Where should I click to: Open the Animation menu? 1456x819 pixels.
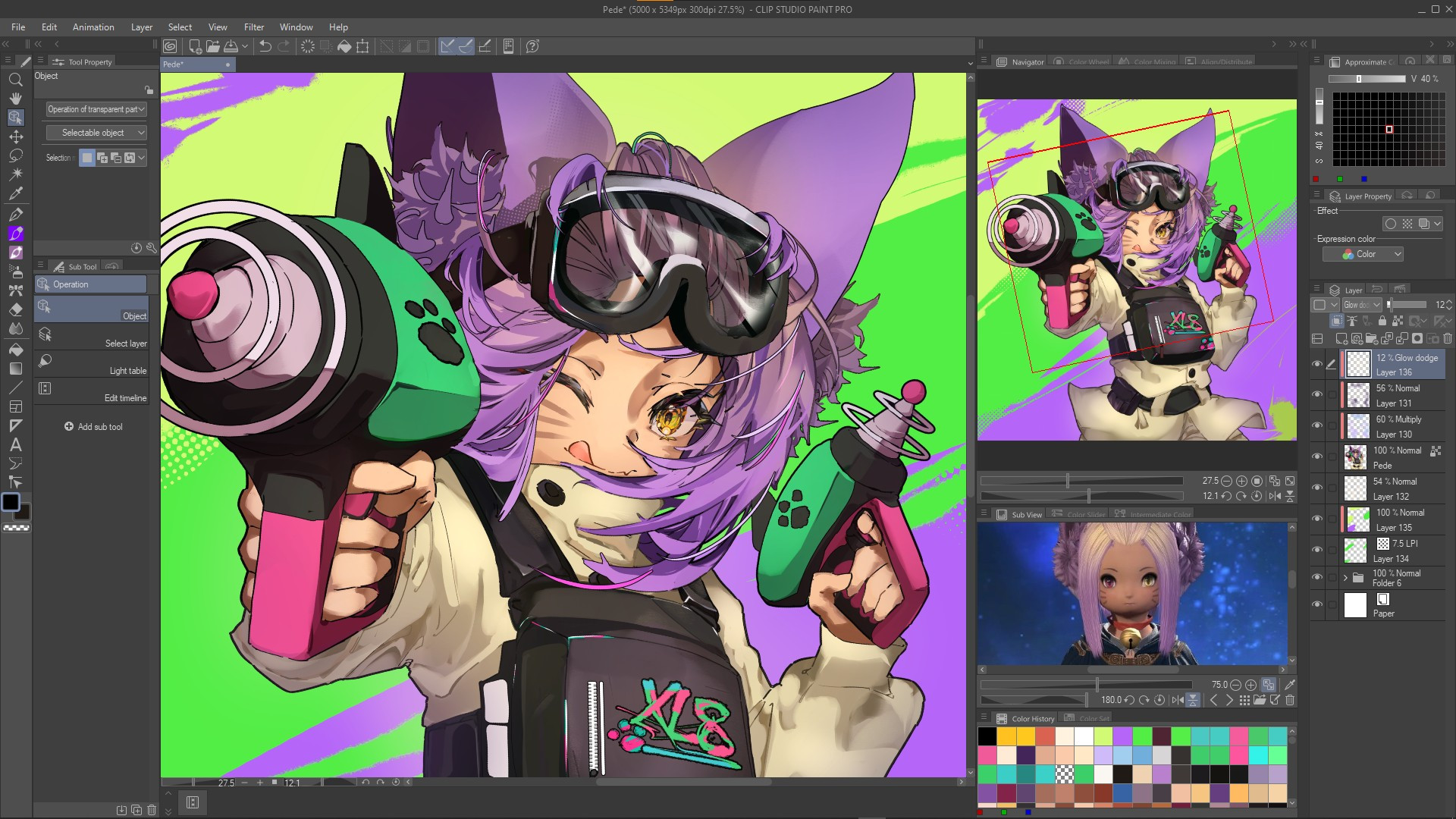(x=93, y=27)
